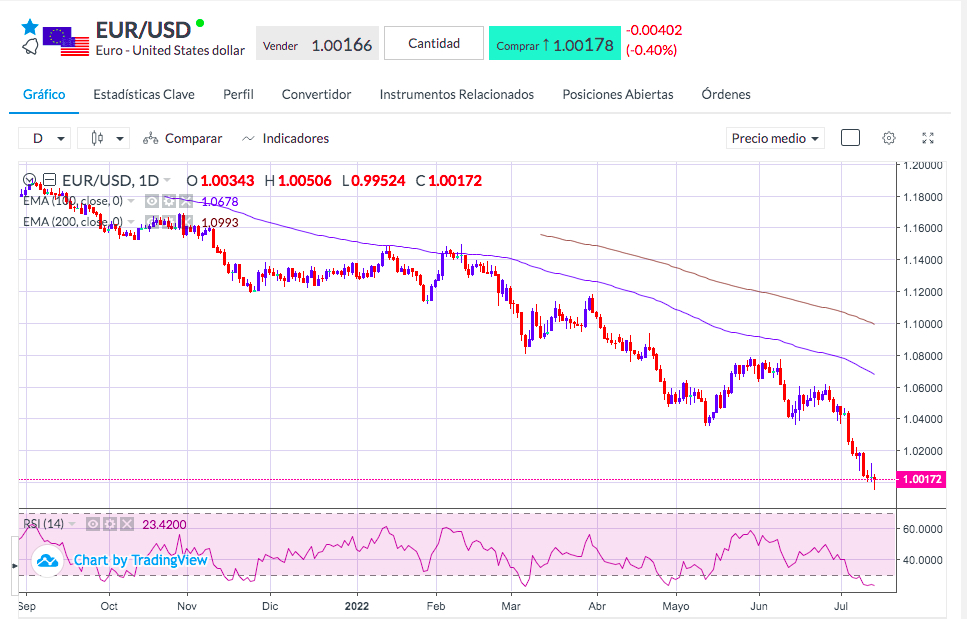Toggle visibility of RSI eye icon
Screen dimensions: 967x619
click(x=93, y=524)
